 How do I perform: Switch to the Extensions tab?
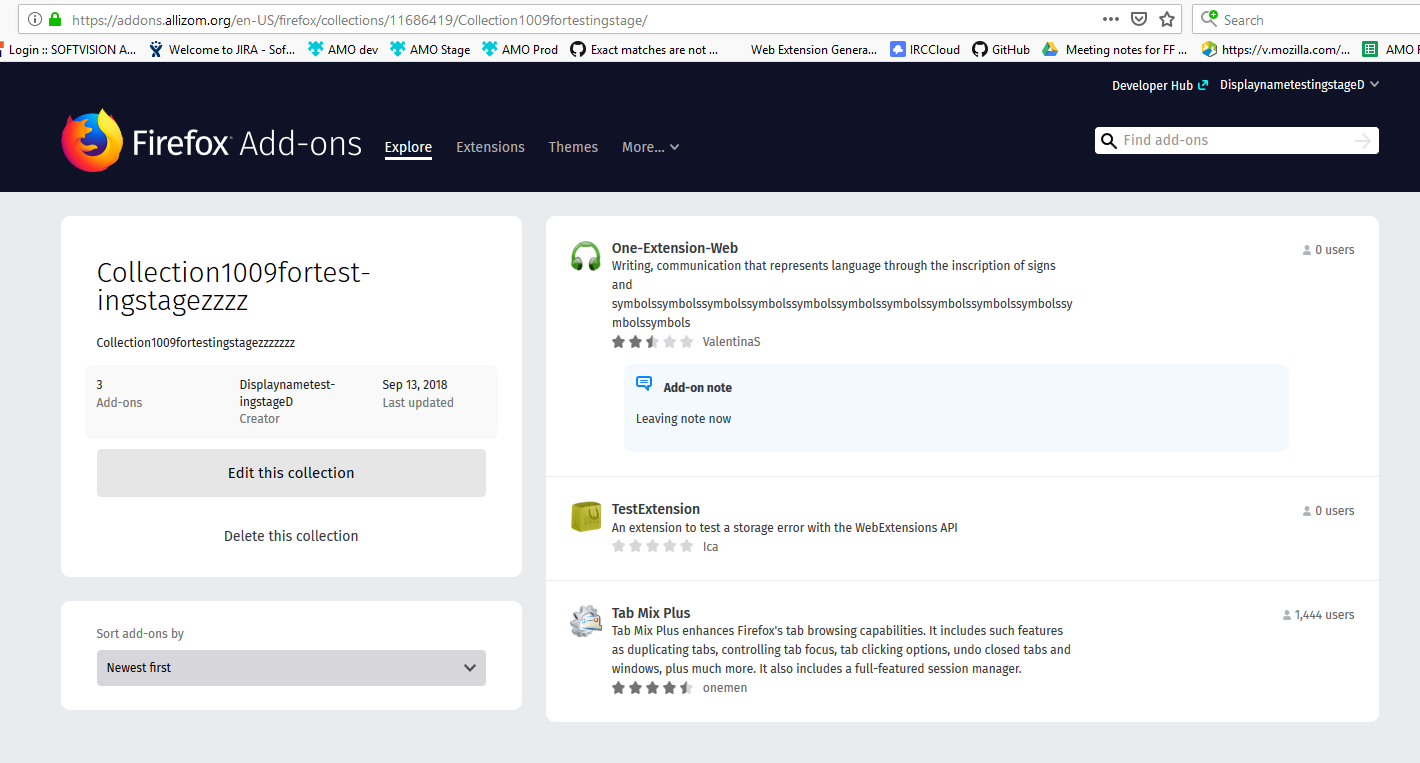point(490,147)
